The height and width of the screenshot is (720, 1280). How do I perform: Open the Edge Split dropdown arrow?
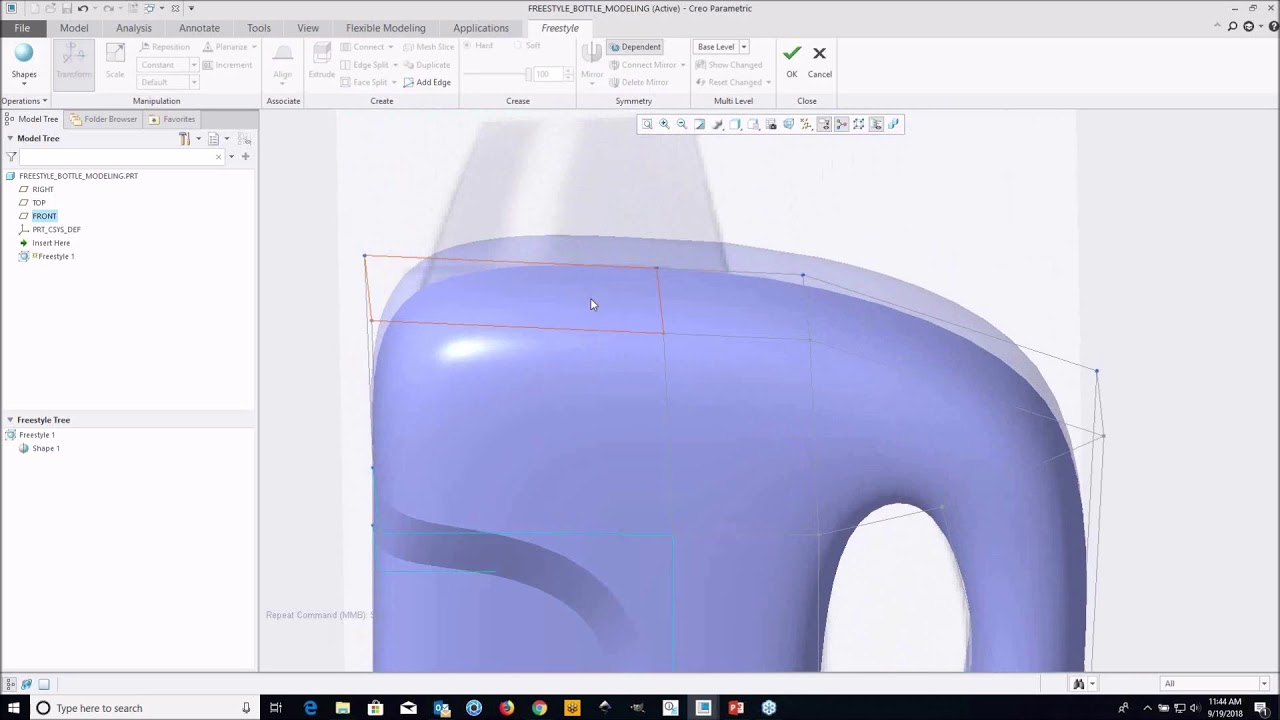click(395, 65)
